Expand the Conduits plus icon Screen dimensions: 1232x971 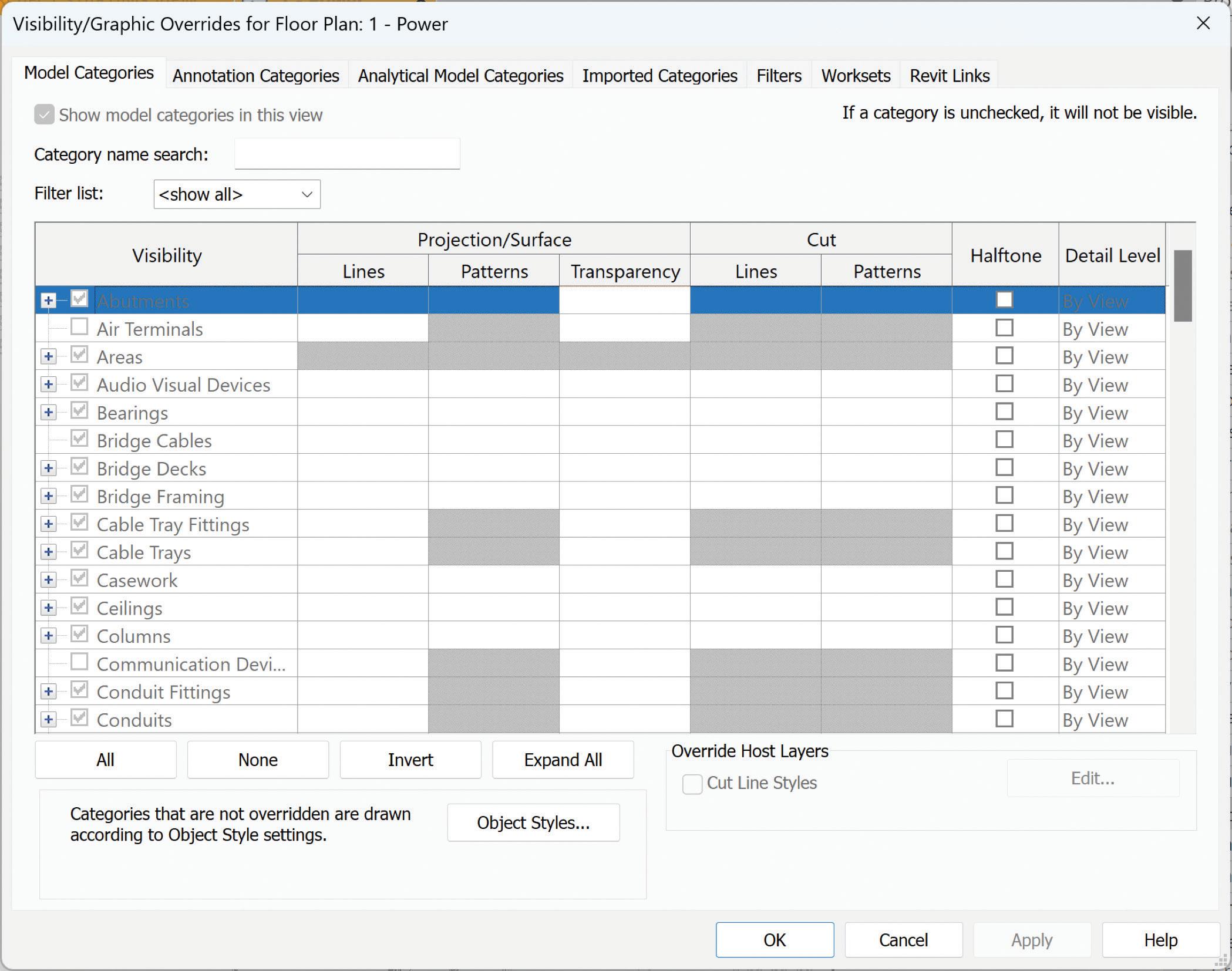click(49, 720)
